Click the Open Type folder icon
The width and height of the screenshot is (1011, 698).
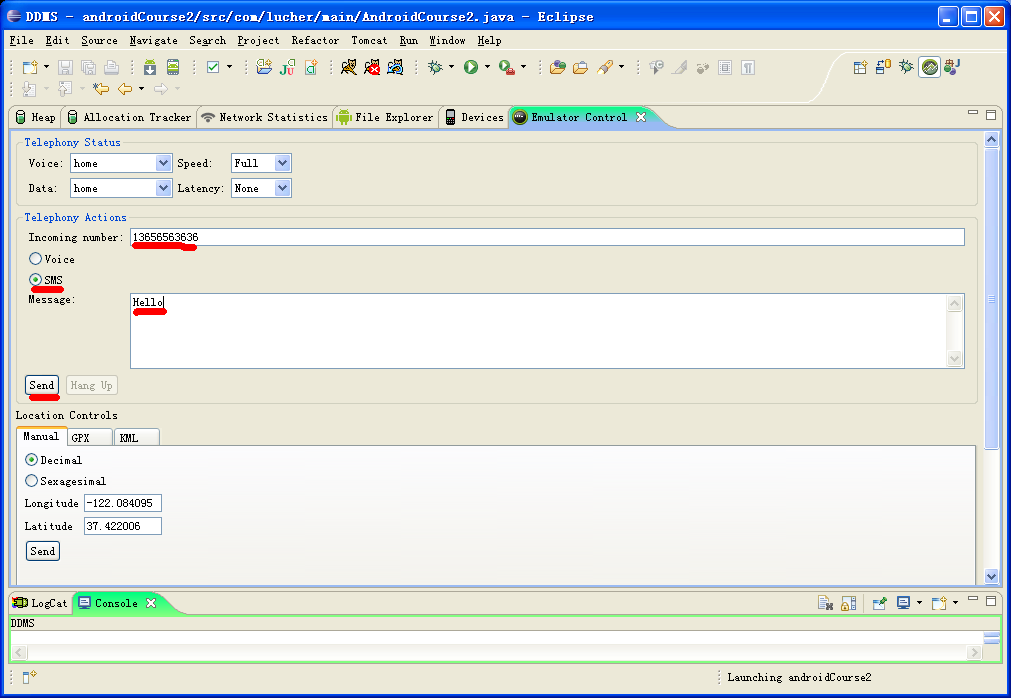click(558, 67)
